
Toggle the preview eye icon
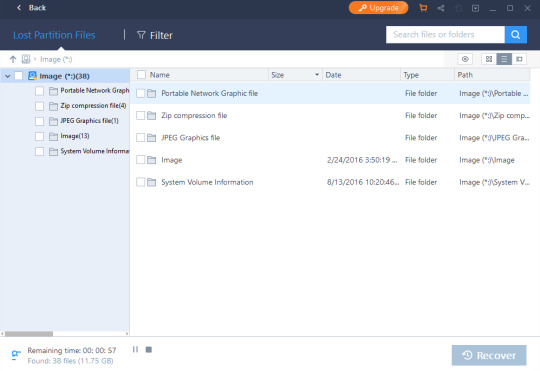pyautogui.click(x=465, y=59)
